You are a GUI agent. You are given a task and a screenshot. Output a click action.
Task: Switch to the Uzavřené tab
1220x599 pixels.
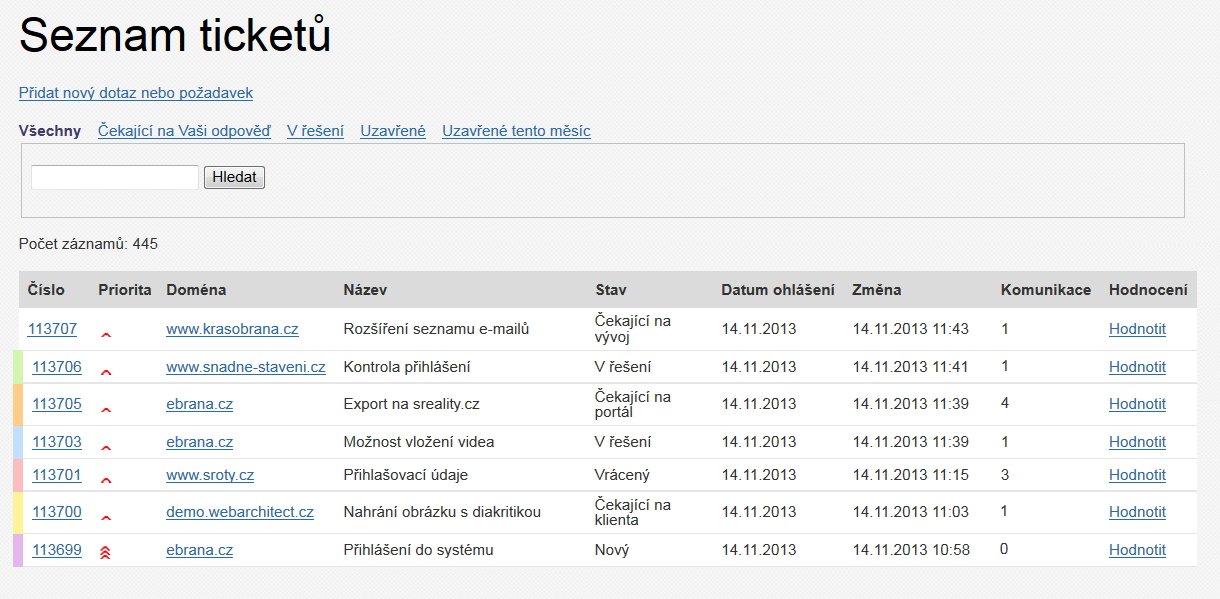(393, 131)
